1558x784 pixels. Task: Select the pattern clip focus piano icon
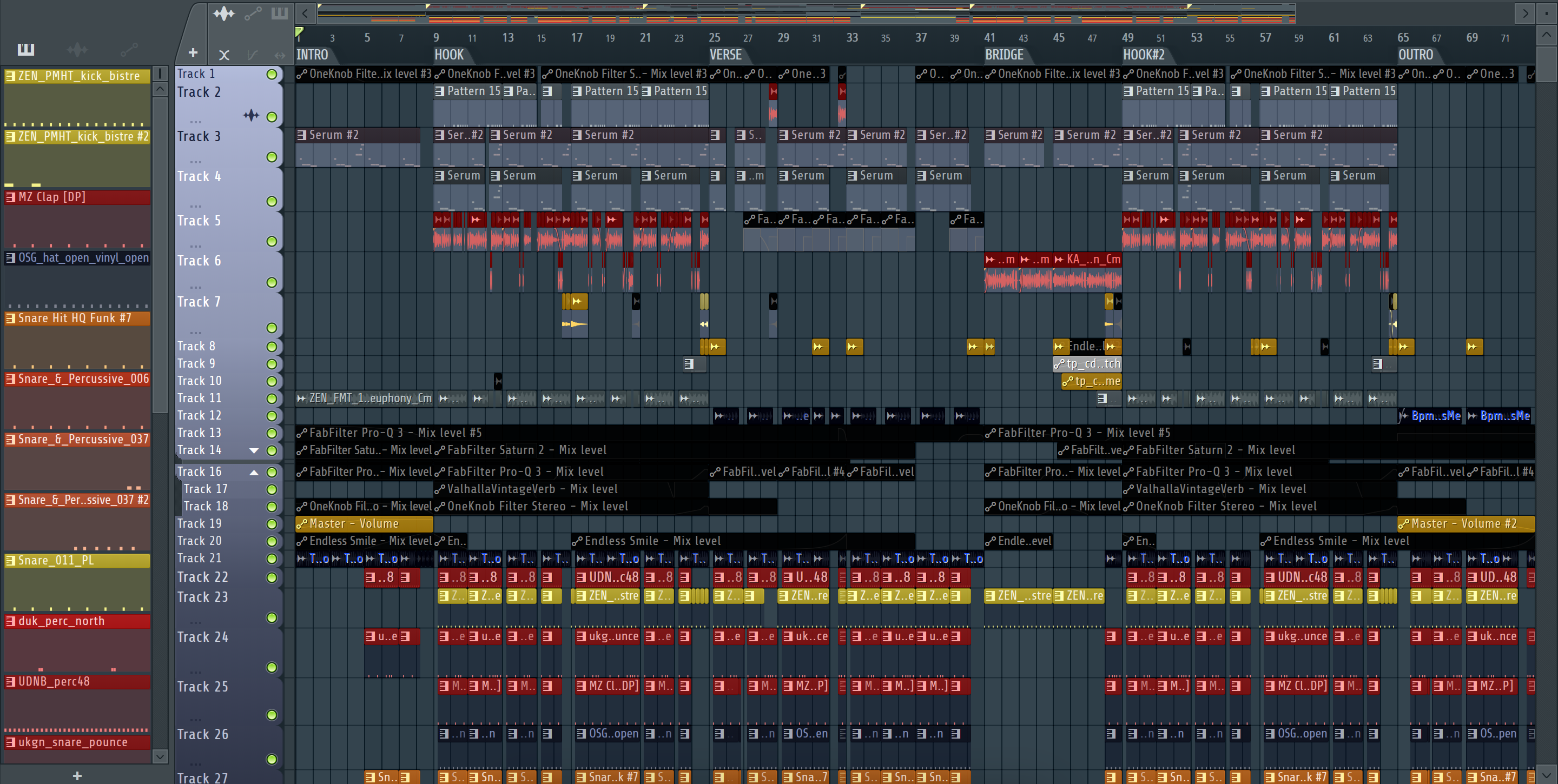(280, 14)
